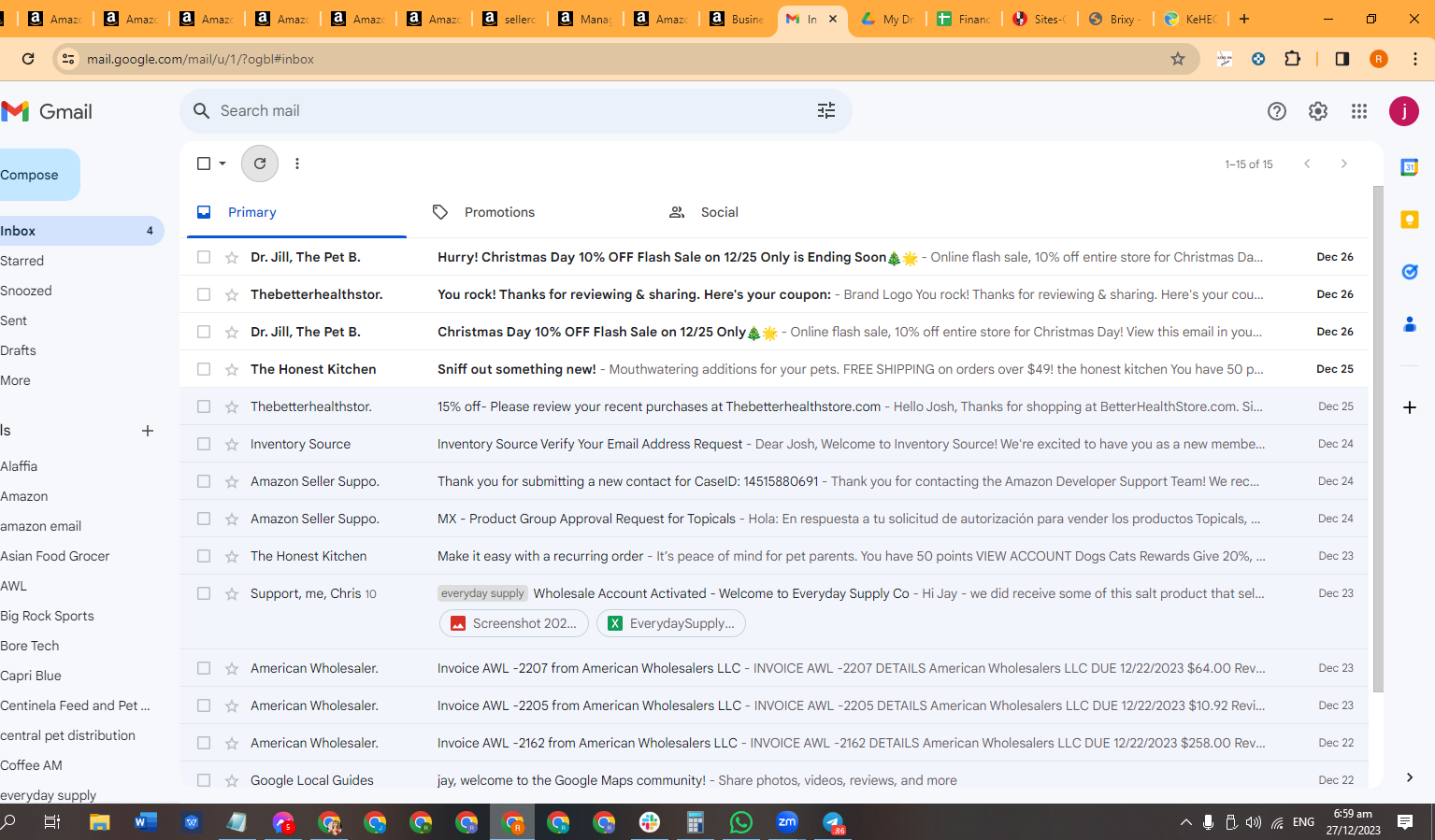This screenshot has height=840, width=1435.
Task: Expand the More item in the sidebar
Action: (x=16, y=380)
